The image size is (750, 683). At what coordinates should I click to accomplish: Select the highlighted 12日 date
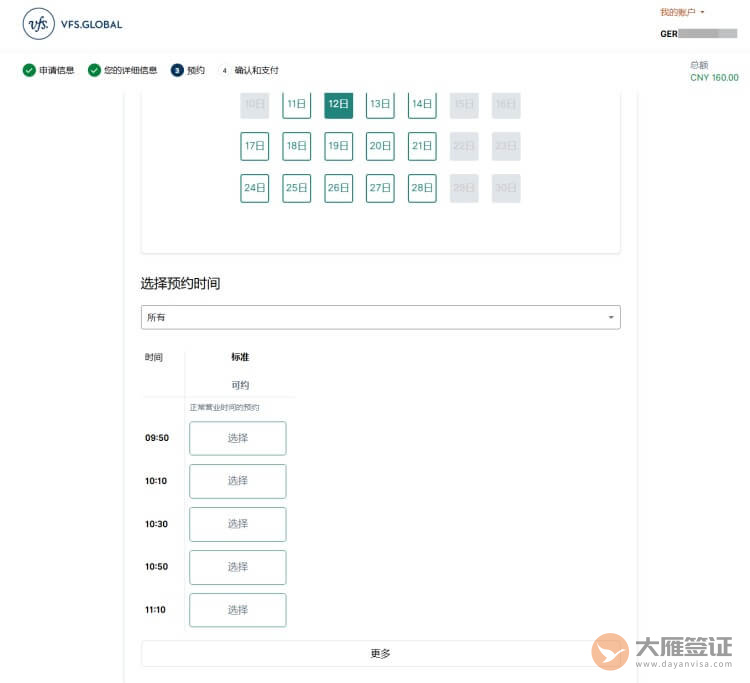(339, 104)
